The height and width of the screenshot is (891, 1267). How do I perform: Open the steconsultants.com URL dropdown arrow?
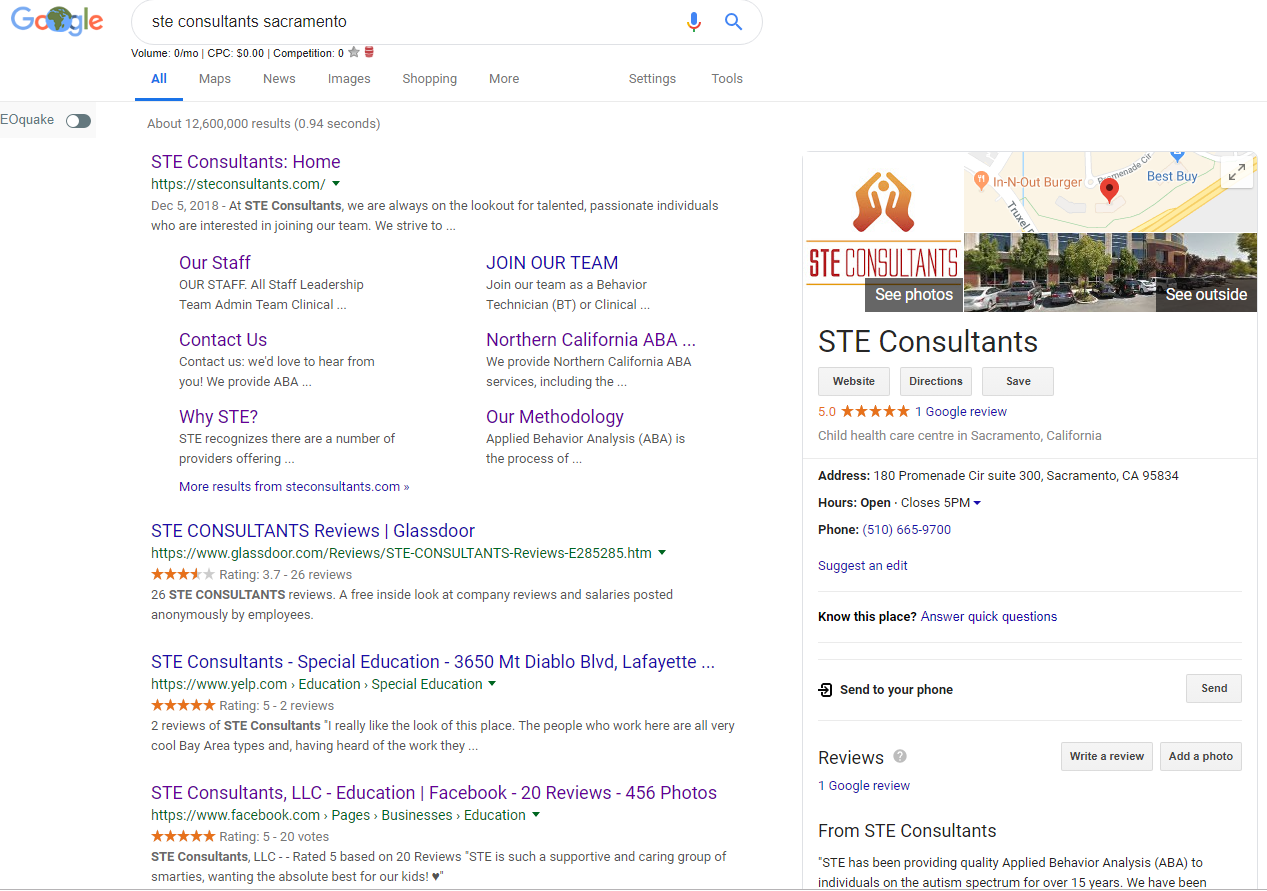336,183
